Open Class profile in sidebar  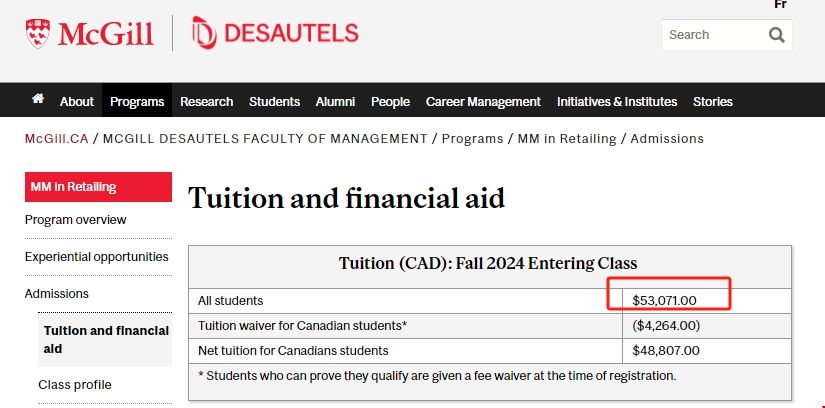point(75,385)
